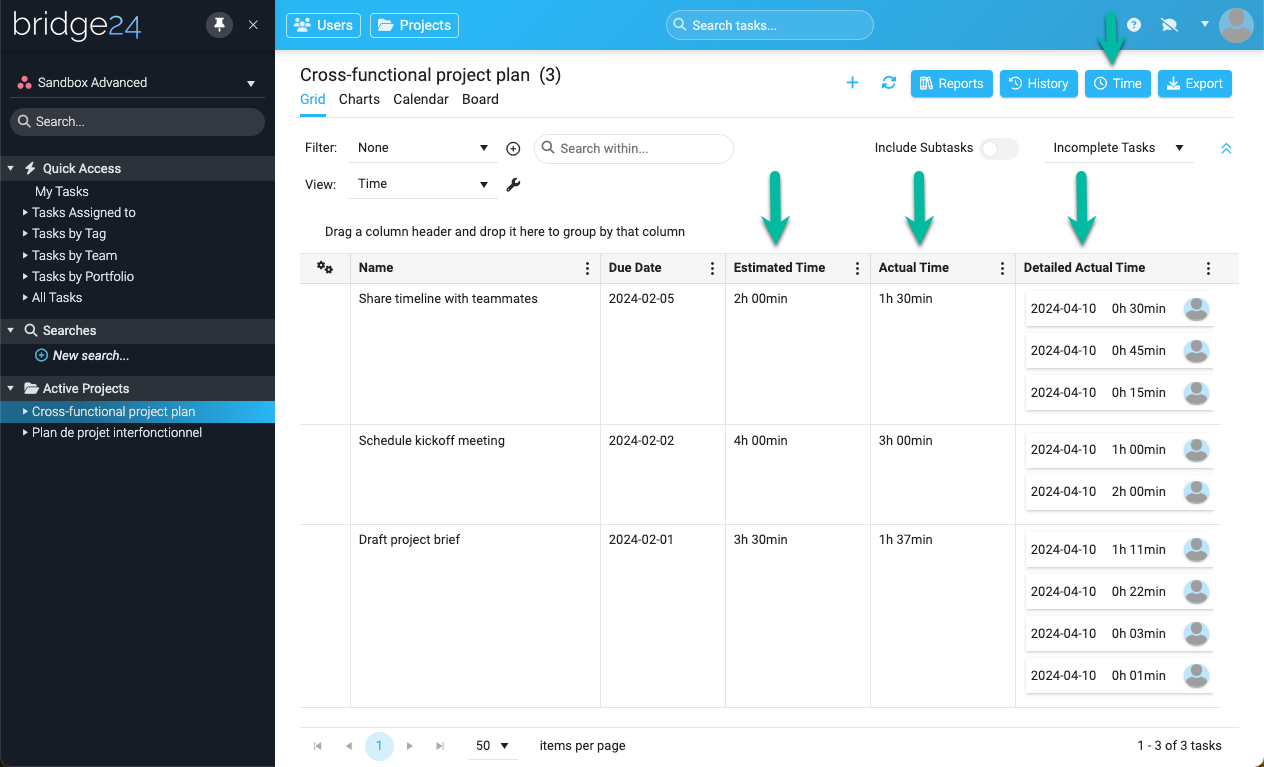Screen dimensions: 1264x767
Task: Open the Estimated Time column menu dots
Action: click(857, 268)
